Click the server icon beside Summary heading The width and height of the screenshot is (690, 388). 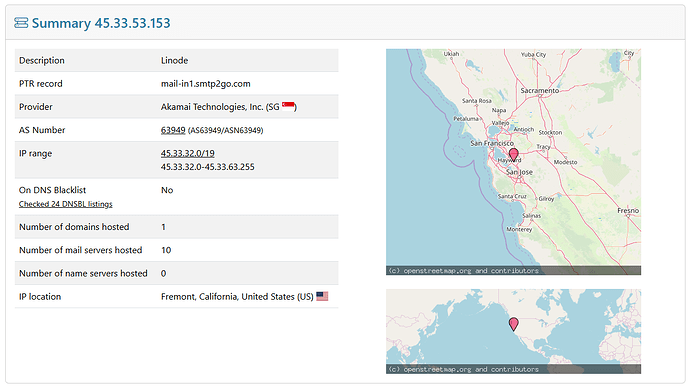coord(21,22)
